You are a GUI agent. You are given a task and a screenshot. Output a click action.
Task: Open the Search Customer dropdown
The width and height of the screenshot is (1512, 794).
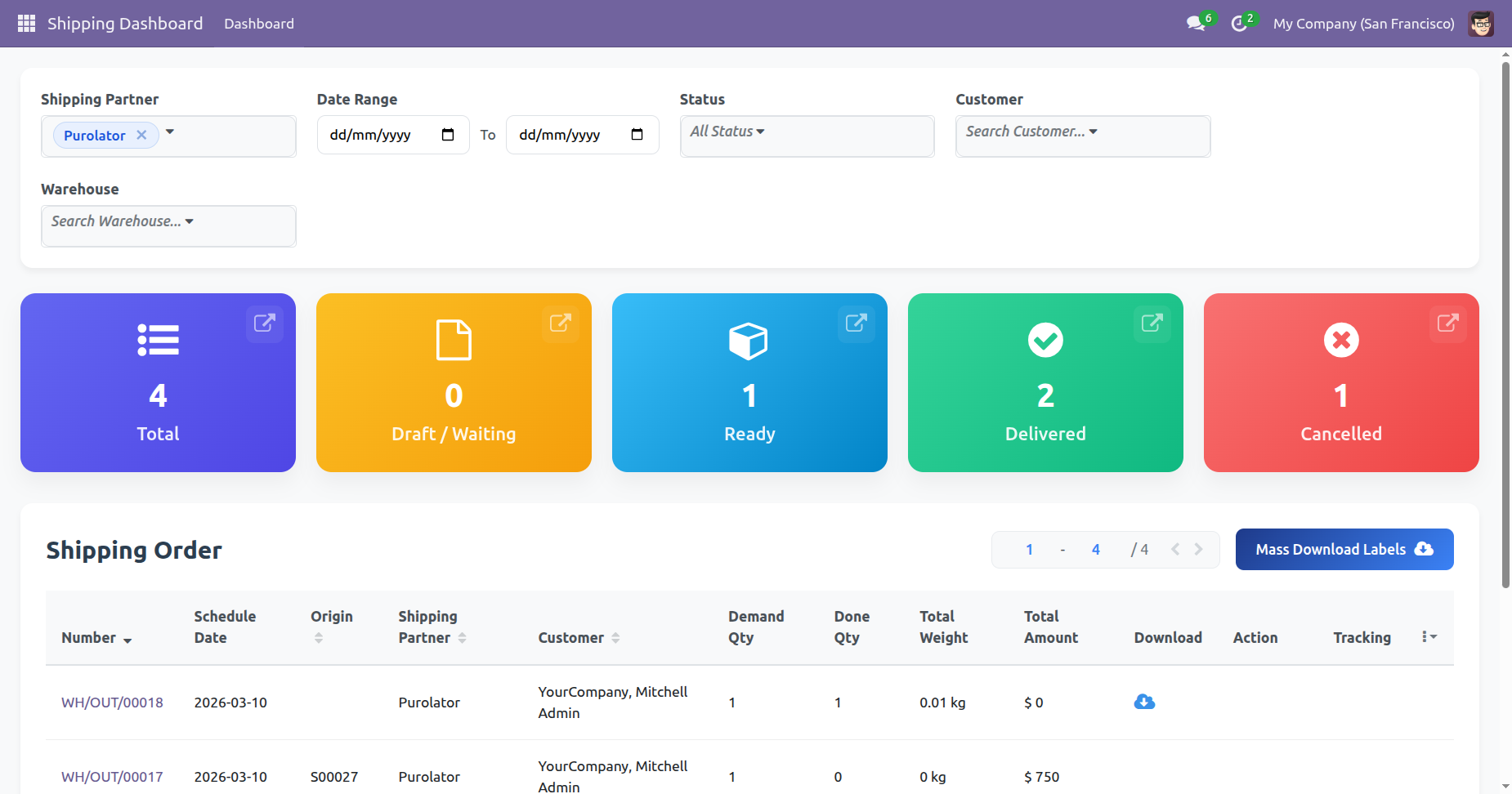click(1031, 132)
